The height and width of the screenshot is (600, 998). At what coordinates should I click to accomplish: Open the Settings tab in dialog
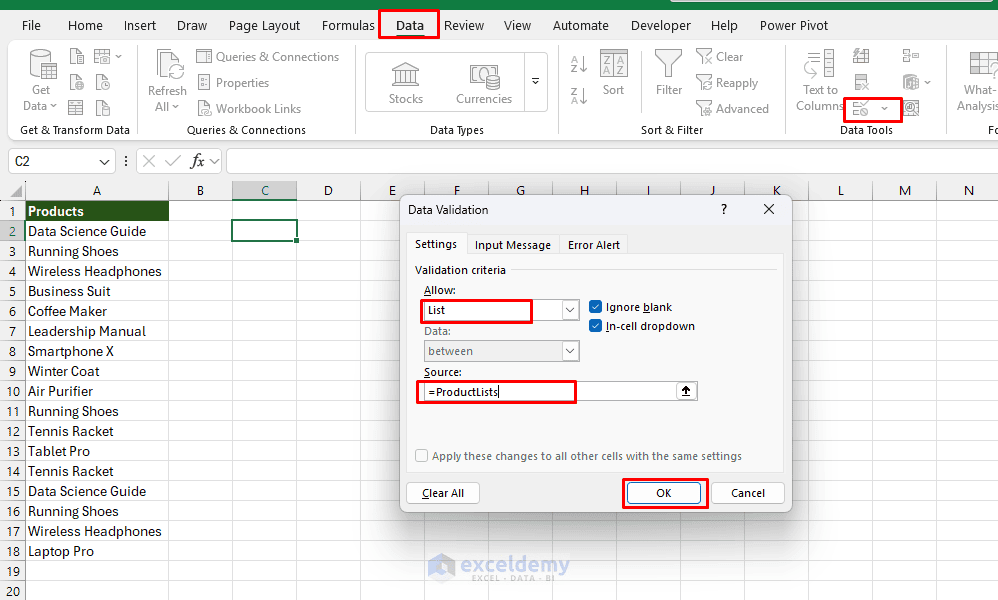pos(436,244)
